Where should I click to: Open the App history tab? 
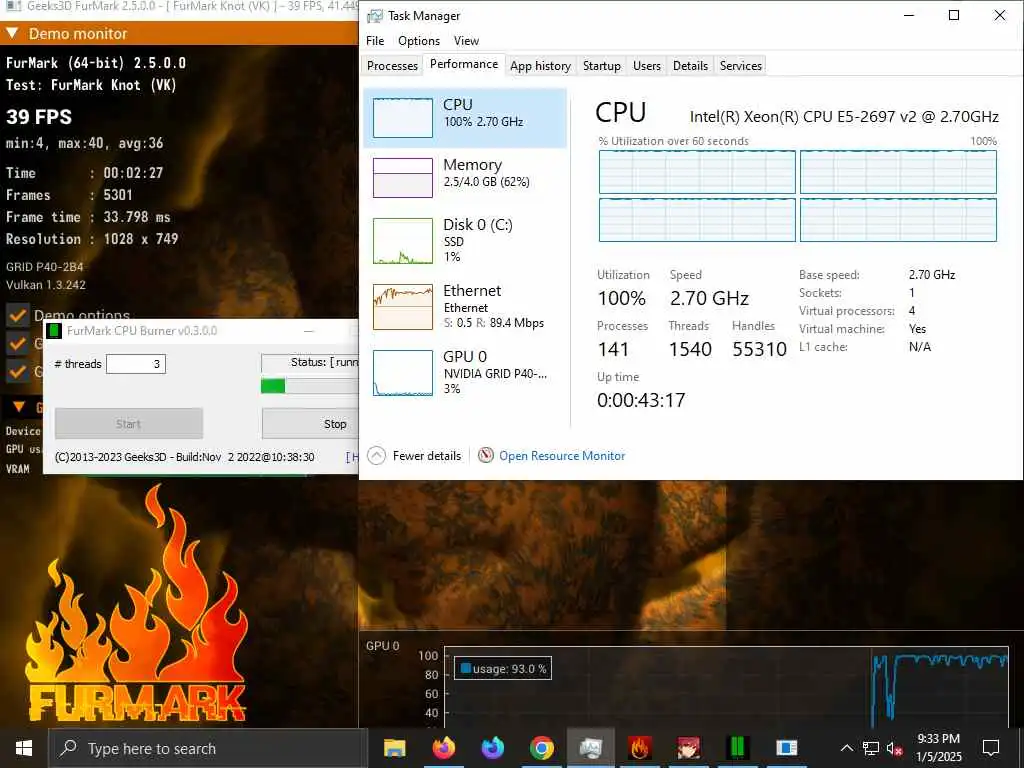(540, 65)
